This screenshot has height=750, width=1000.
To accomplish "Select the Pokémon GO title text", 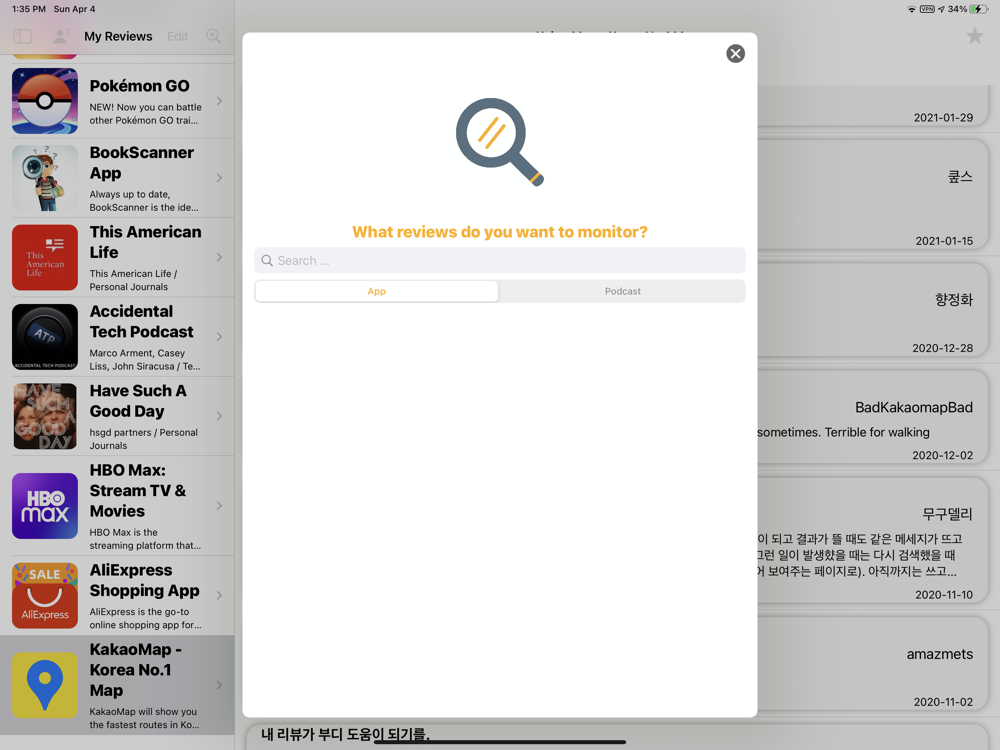I will 140,86.
